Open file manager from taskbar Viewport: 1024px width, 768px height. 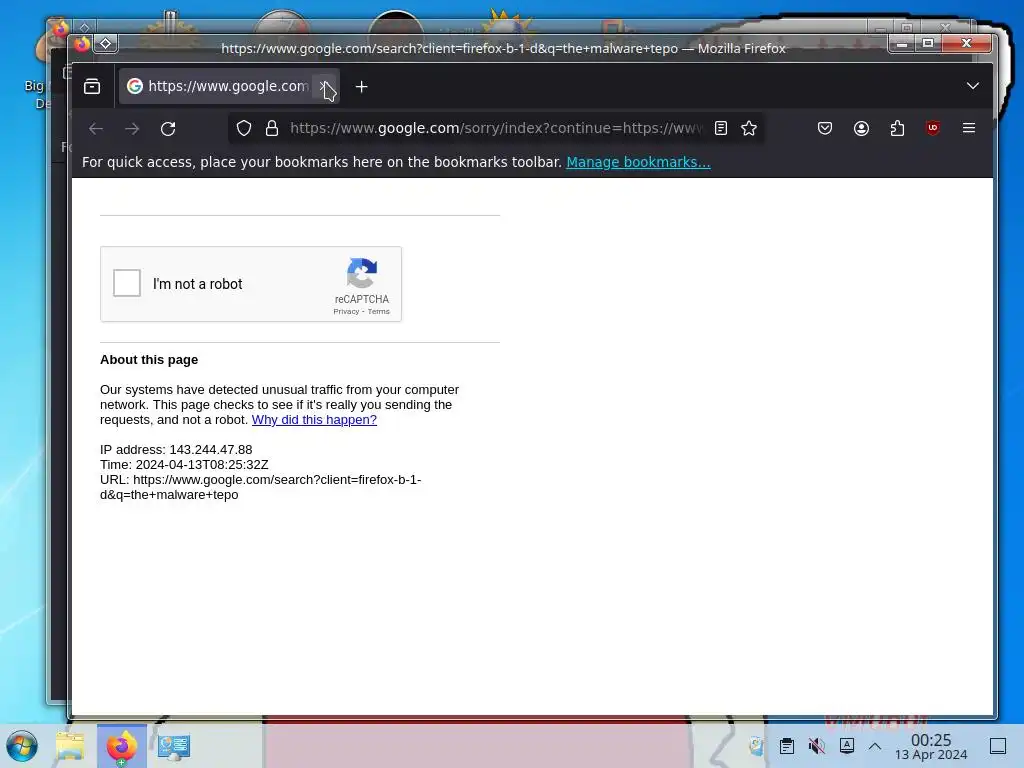click(x=70, y=746)
